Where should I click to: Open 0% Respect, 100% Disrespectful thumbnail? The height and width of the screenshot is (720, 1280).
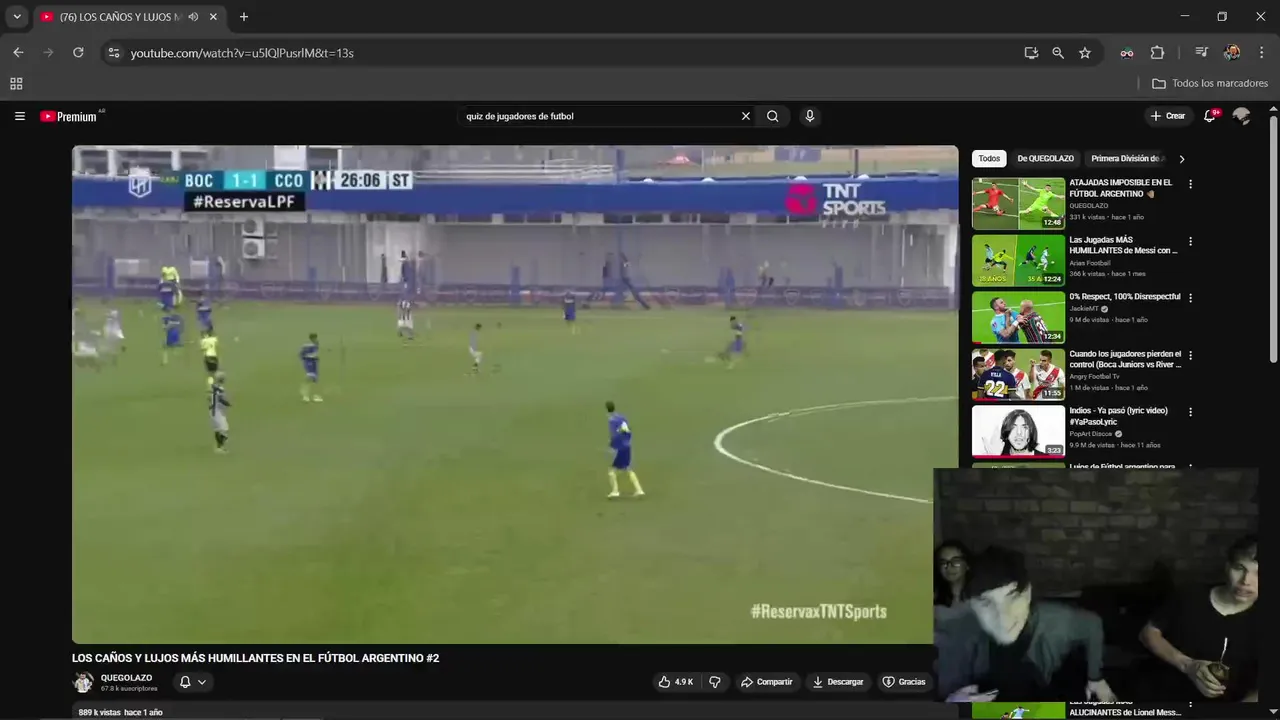[1018, 317]
